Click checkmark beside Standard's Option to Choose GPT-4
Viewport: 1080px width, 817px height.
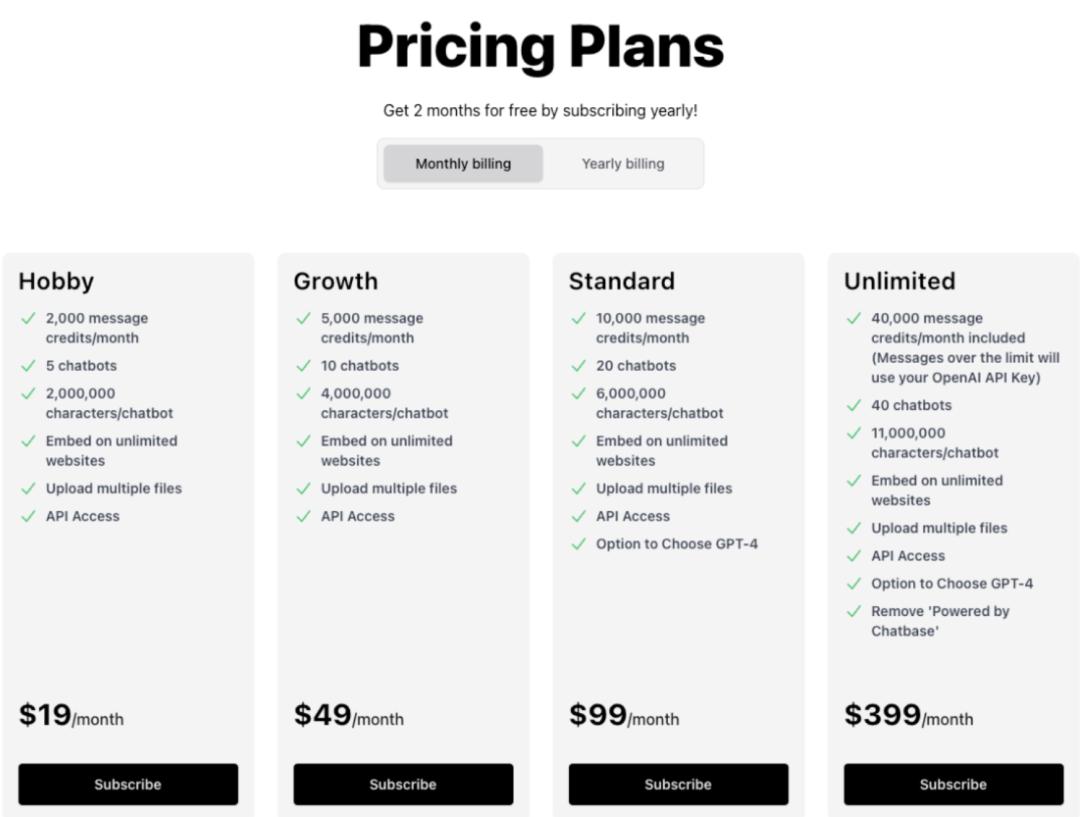point(578,544)
